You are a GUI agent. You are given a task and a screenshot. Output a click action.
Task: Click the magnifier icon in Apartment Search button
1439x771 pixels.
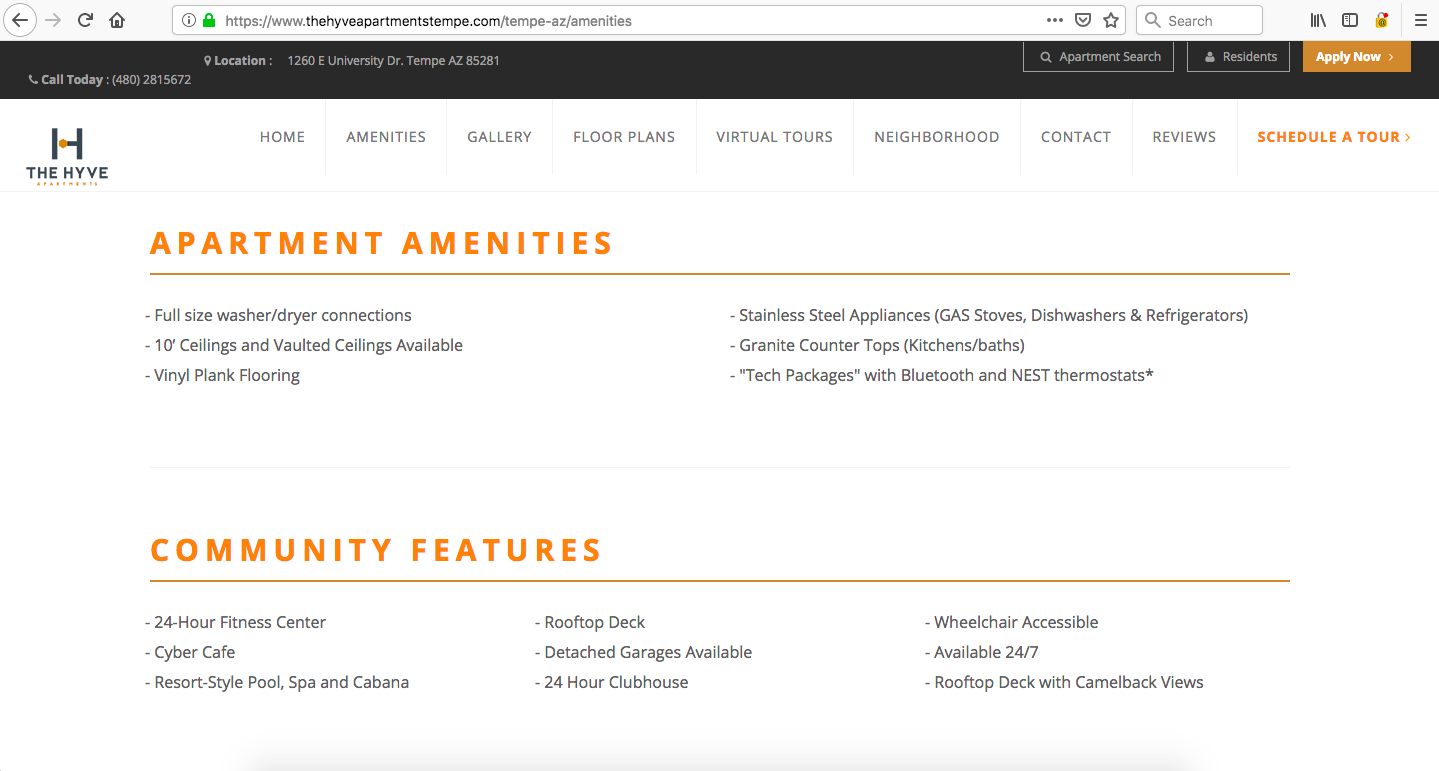tap(1046, 57)
